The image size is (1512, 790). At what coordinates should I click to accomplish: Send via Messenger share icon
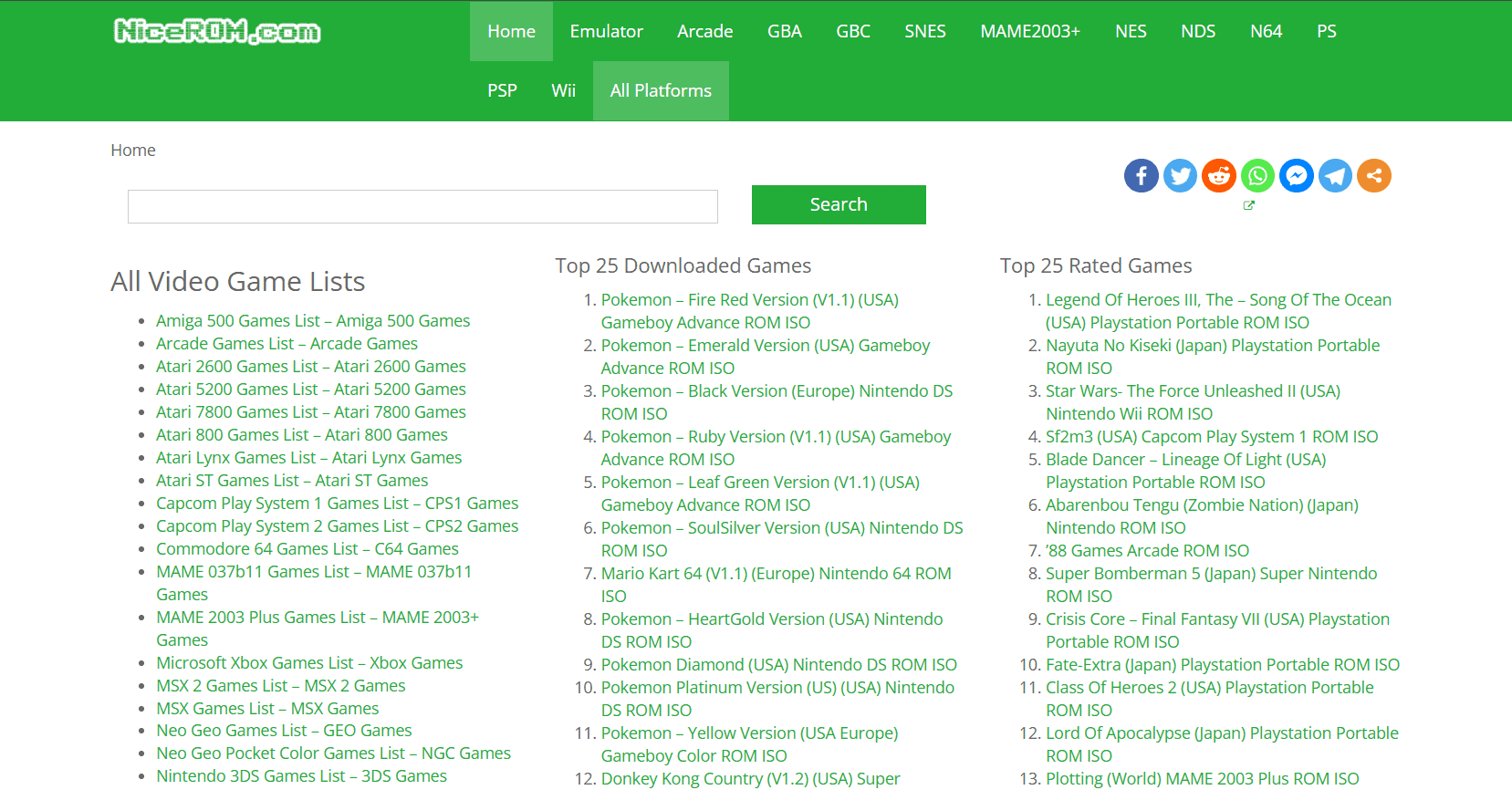tap(1297, 175)
